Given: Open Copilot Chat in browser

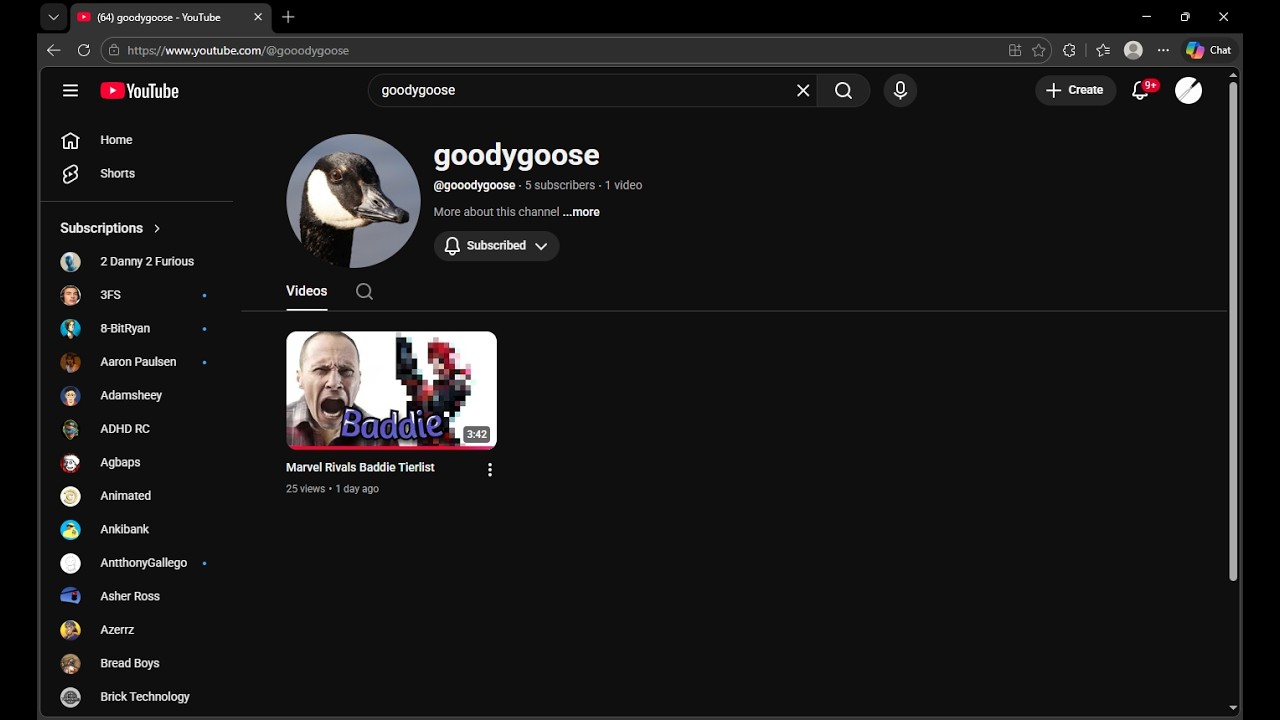Looking at the screenshot, I should coord(1208,50).
